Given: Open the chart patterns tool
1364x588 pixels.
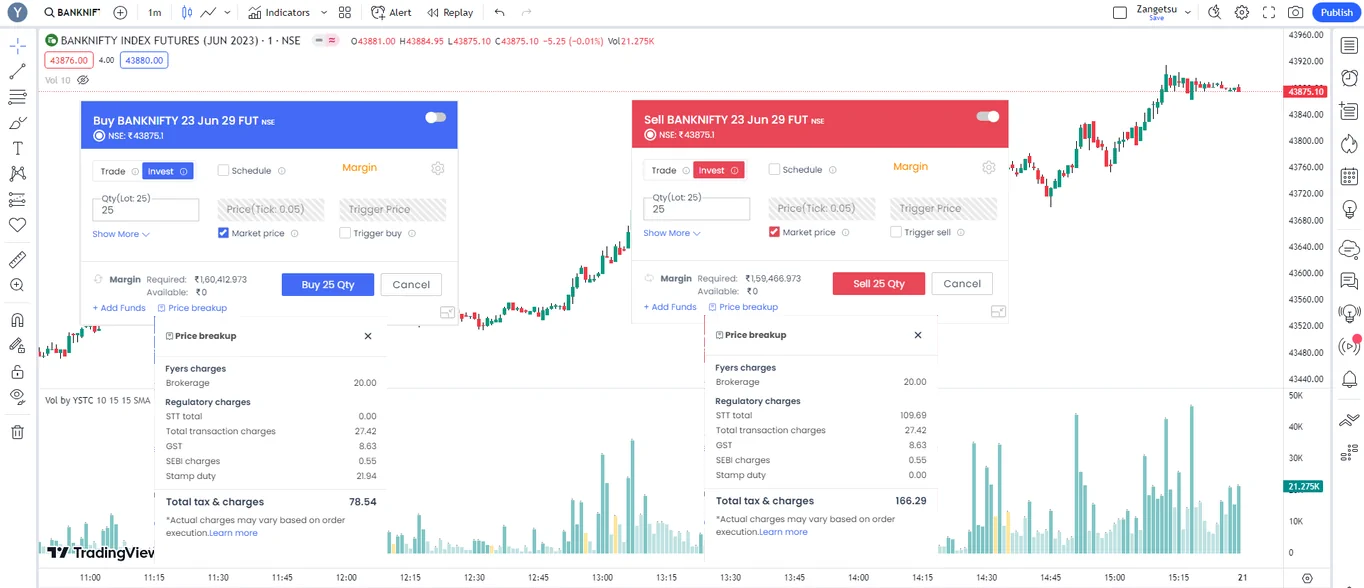Looking at the screenshot, I should [x=17, y=174].
